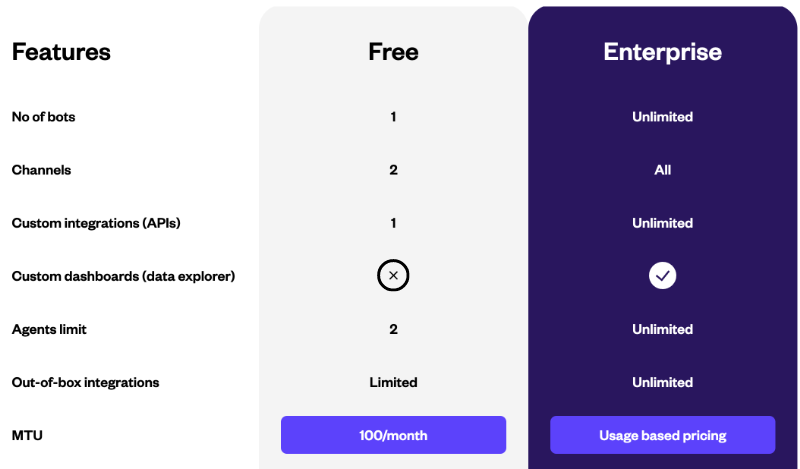Click the No of bots label
Viewport: 800px width, 469px height.
43,117
